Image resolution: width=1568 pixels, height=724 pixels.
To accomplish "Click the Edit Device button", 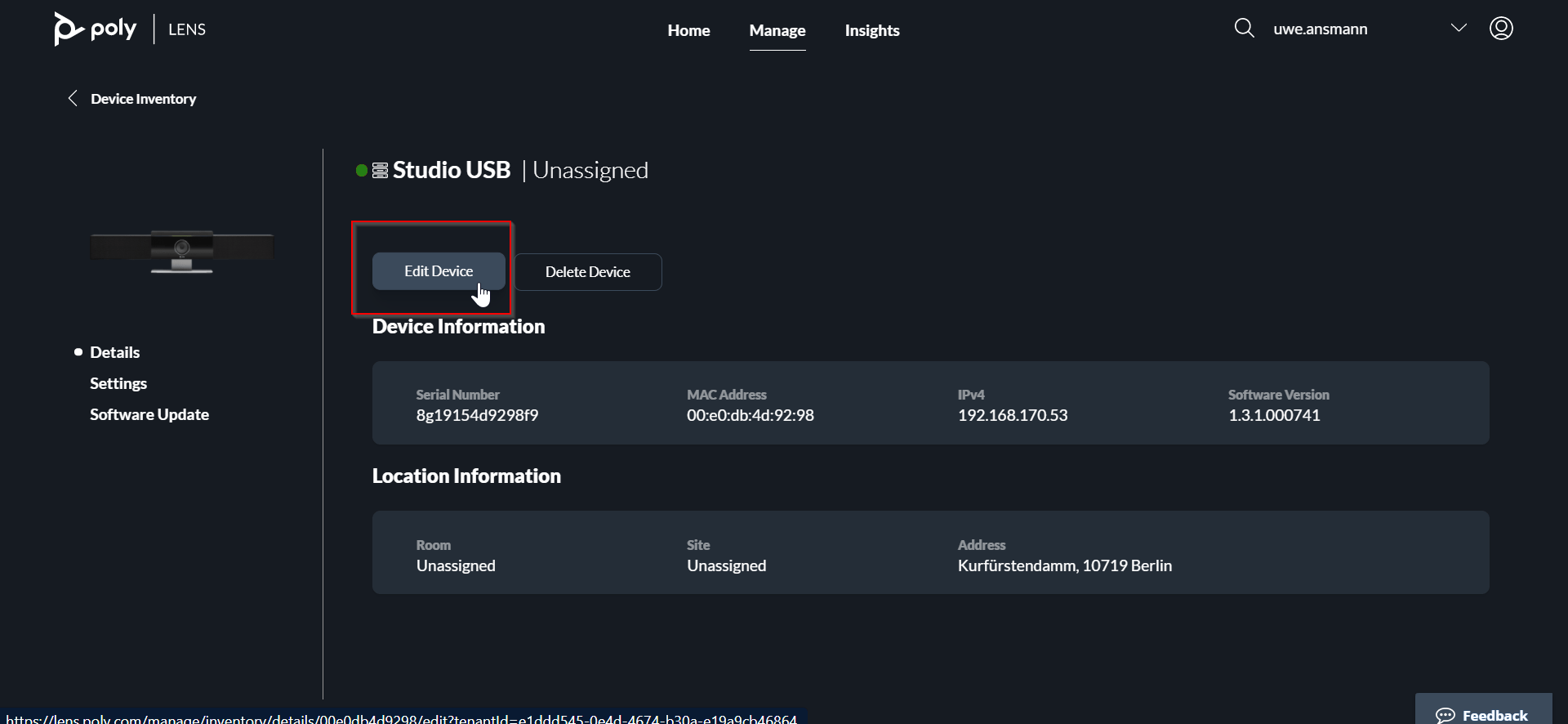I will point(439,271).
